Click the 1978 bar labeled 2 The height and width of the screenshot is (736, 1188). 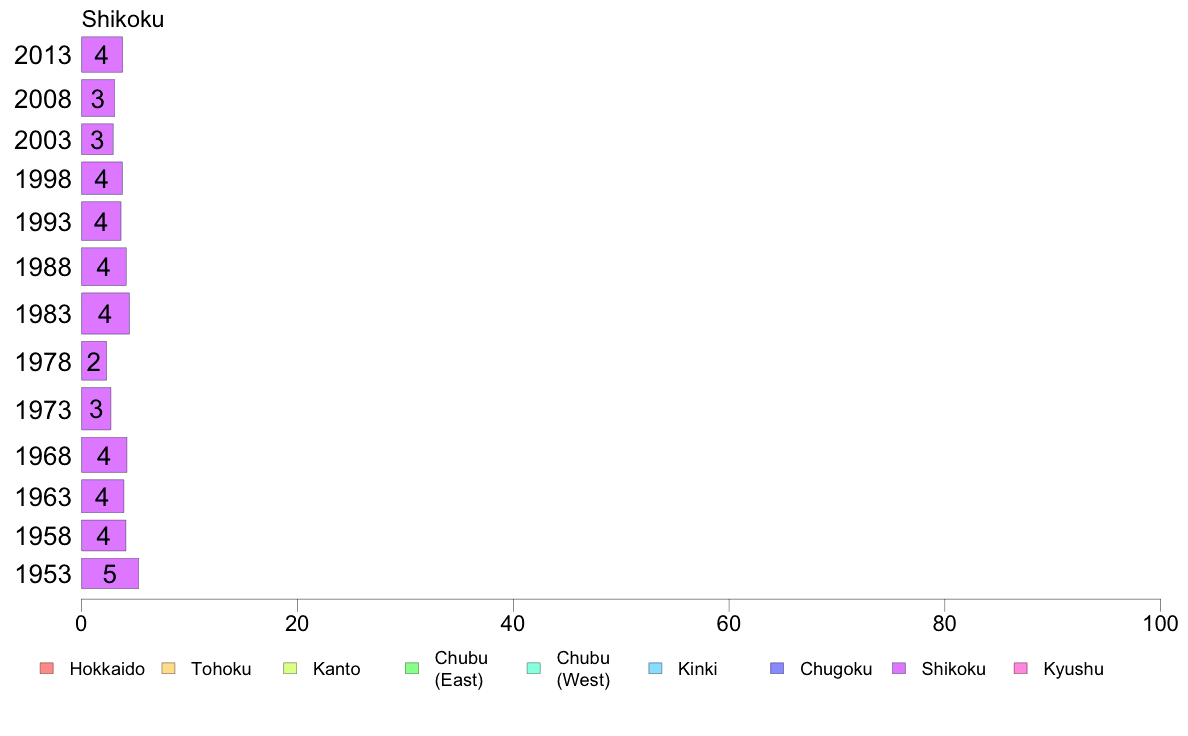94,361
